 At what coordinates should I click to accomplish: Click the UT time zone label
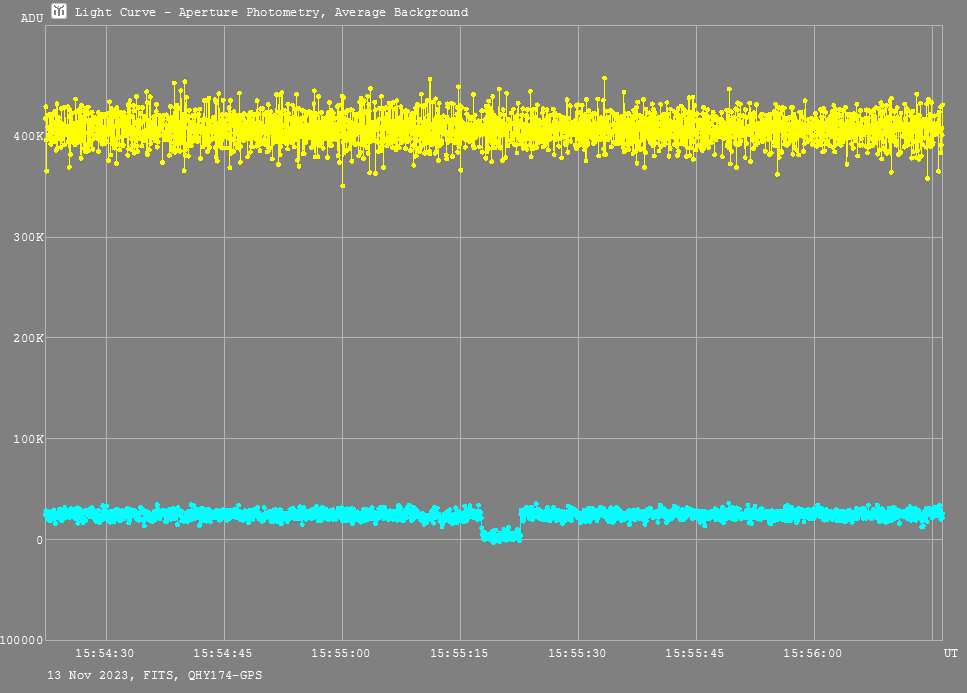click(950, 653)
